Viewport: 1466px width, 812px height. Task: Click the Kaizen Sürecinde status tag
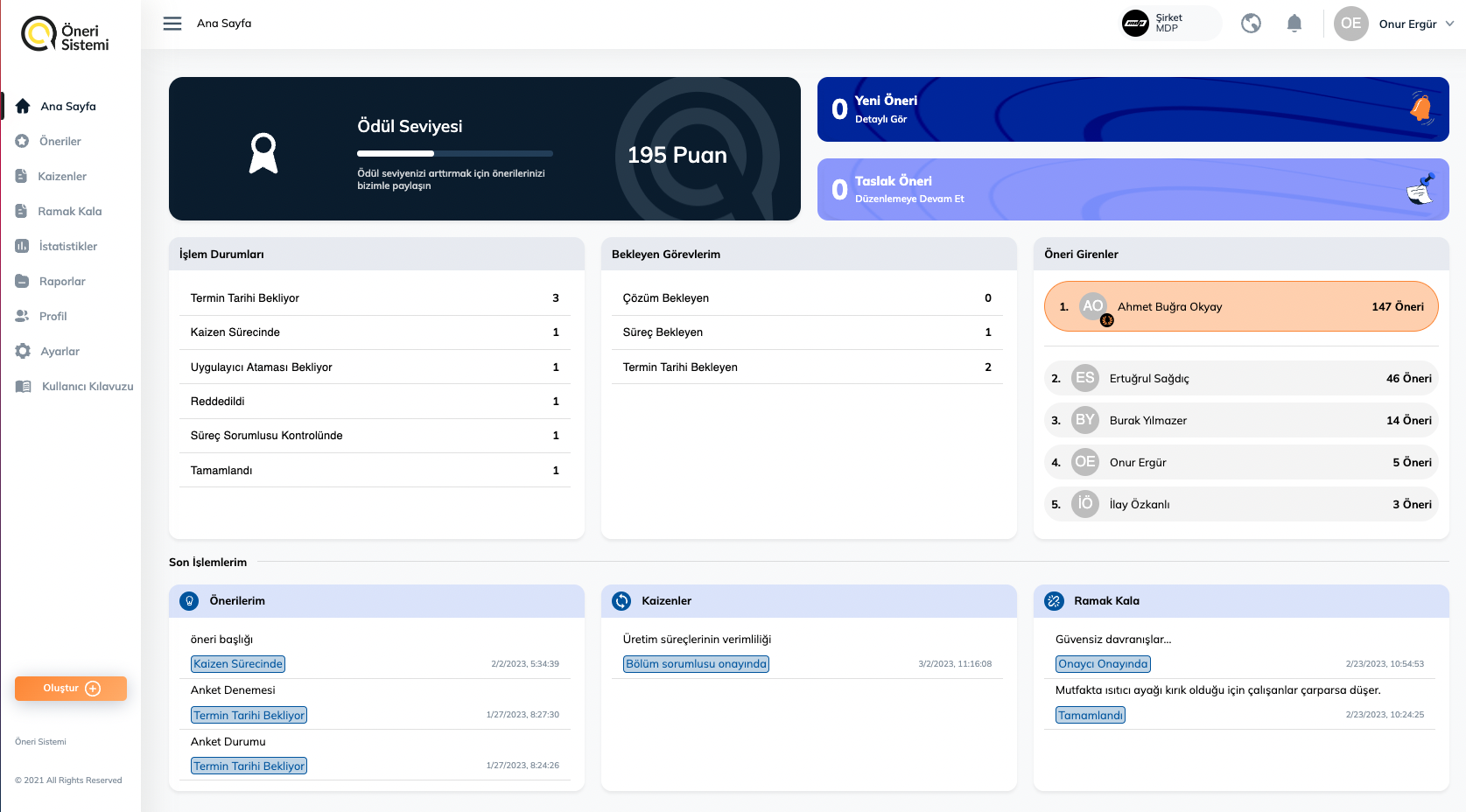click(238, 664)
